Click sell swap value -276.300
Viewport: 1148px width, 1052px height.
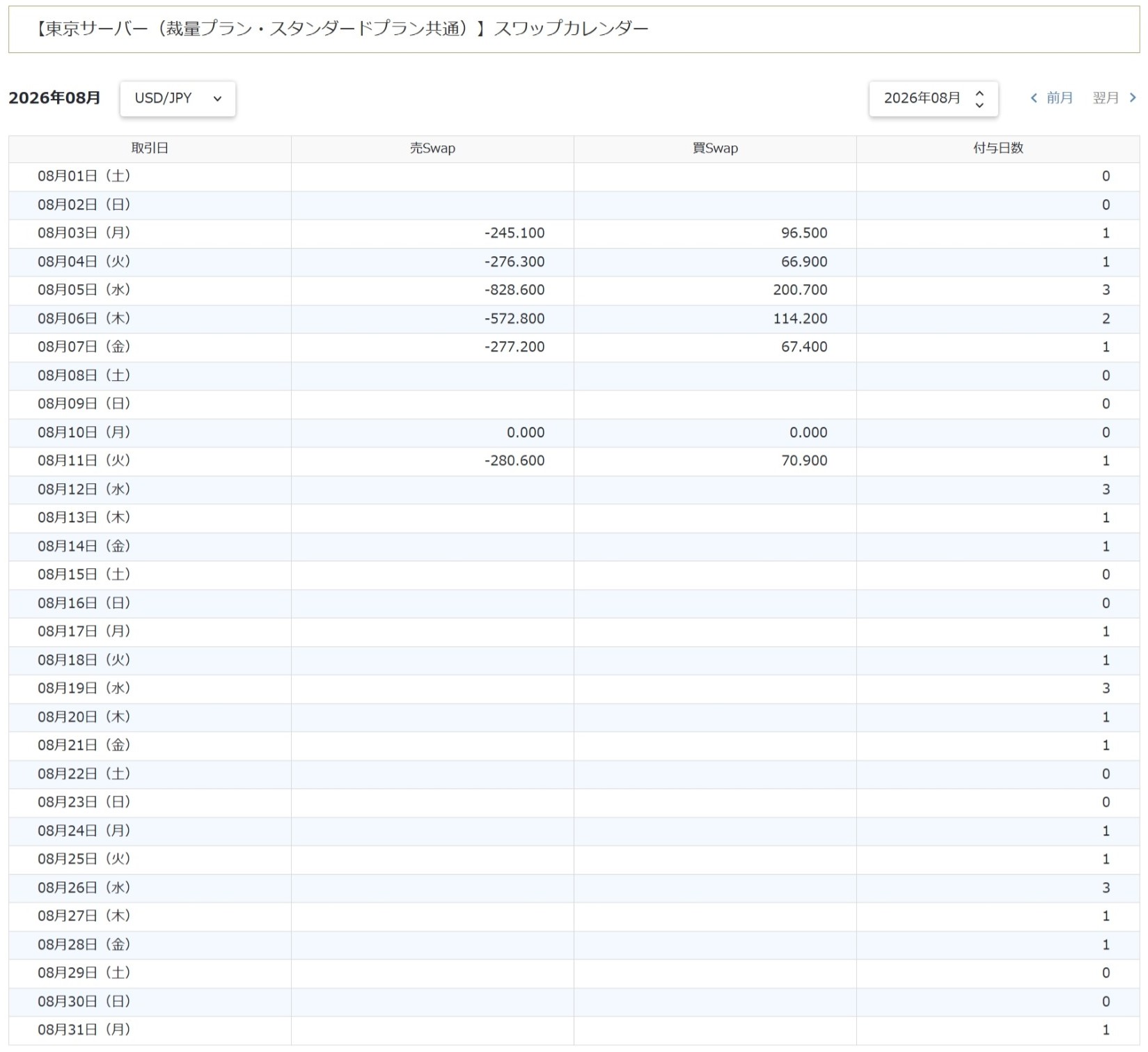514,262
